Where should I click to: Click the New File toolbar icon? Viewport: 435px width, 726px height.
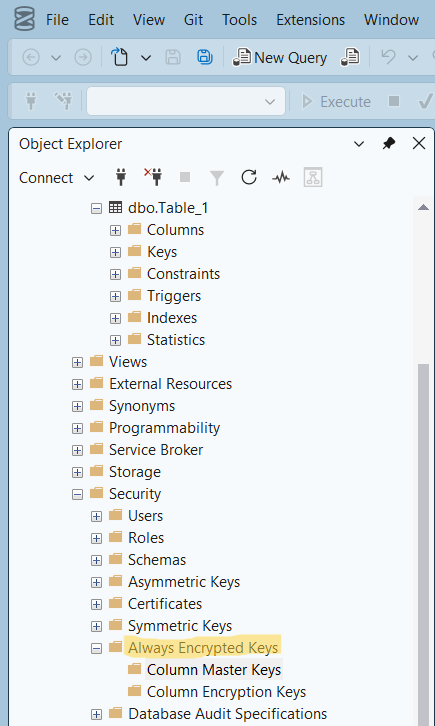tap(119, 57)
